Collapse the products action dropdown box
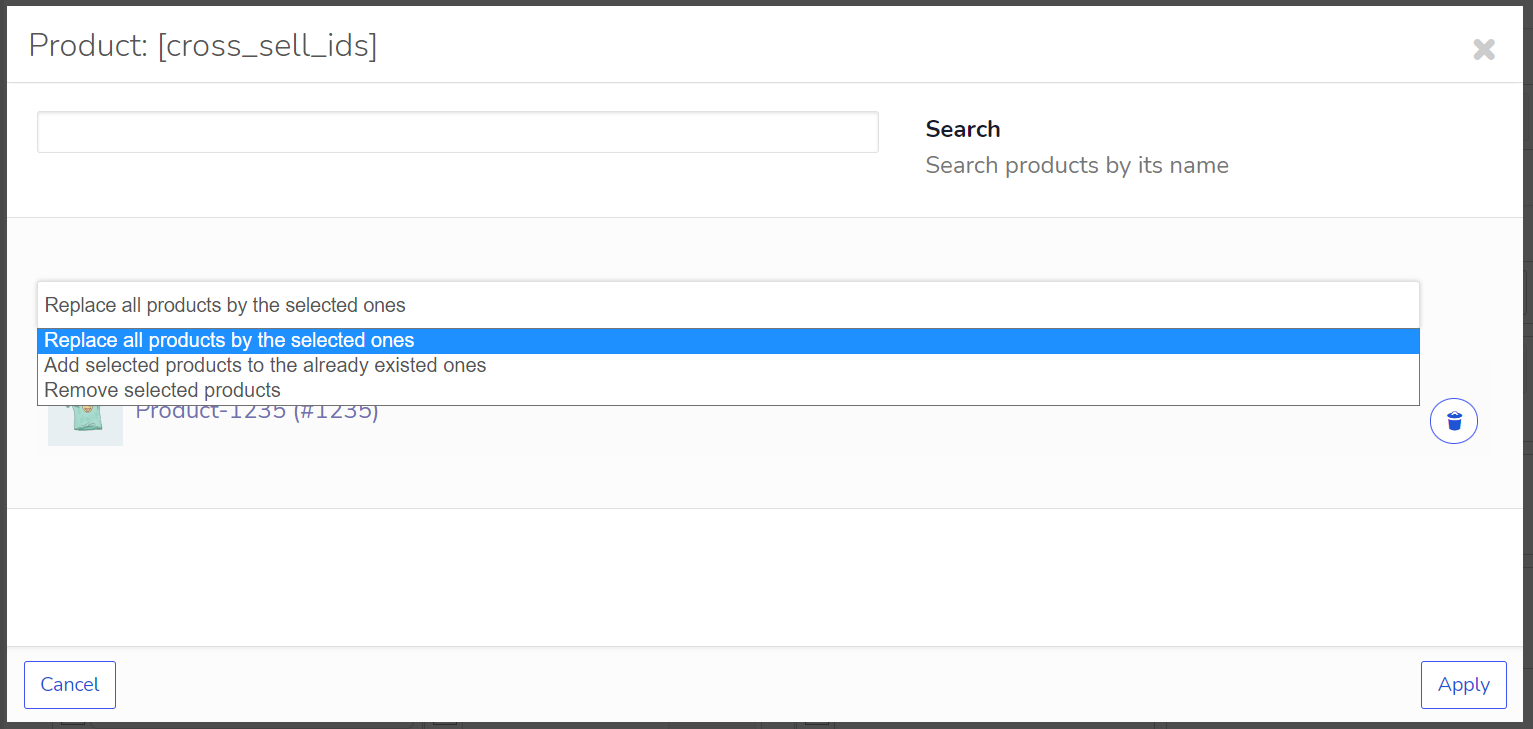Image resolution: width=1533 pixels, height=729 pixels. [728, 305]
